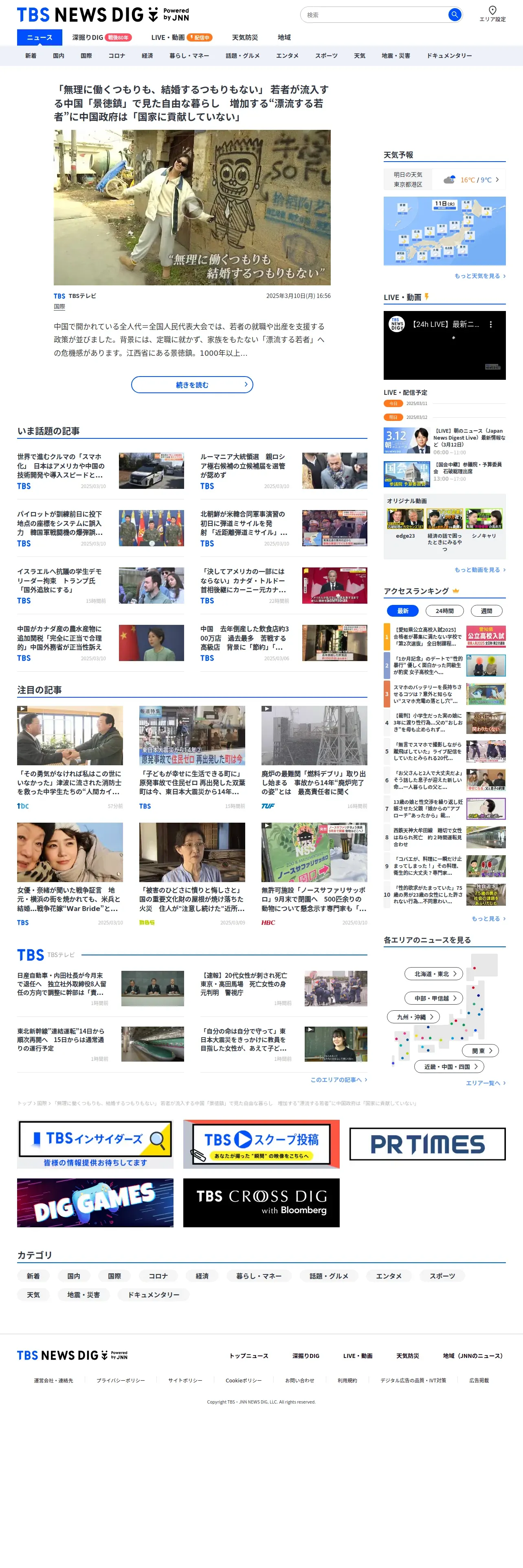Select the 今日 schedule date label

[x=393, y=403]
